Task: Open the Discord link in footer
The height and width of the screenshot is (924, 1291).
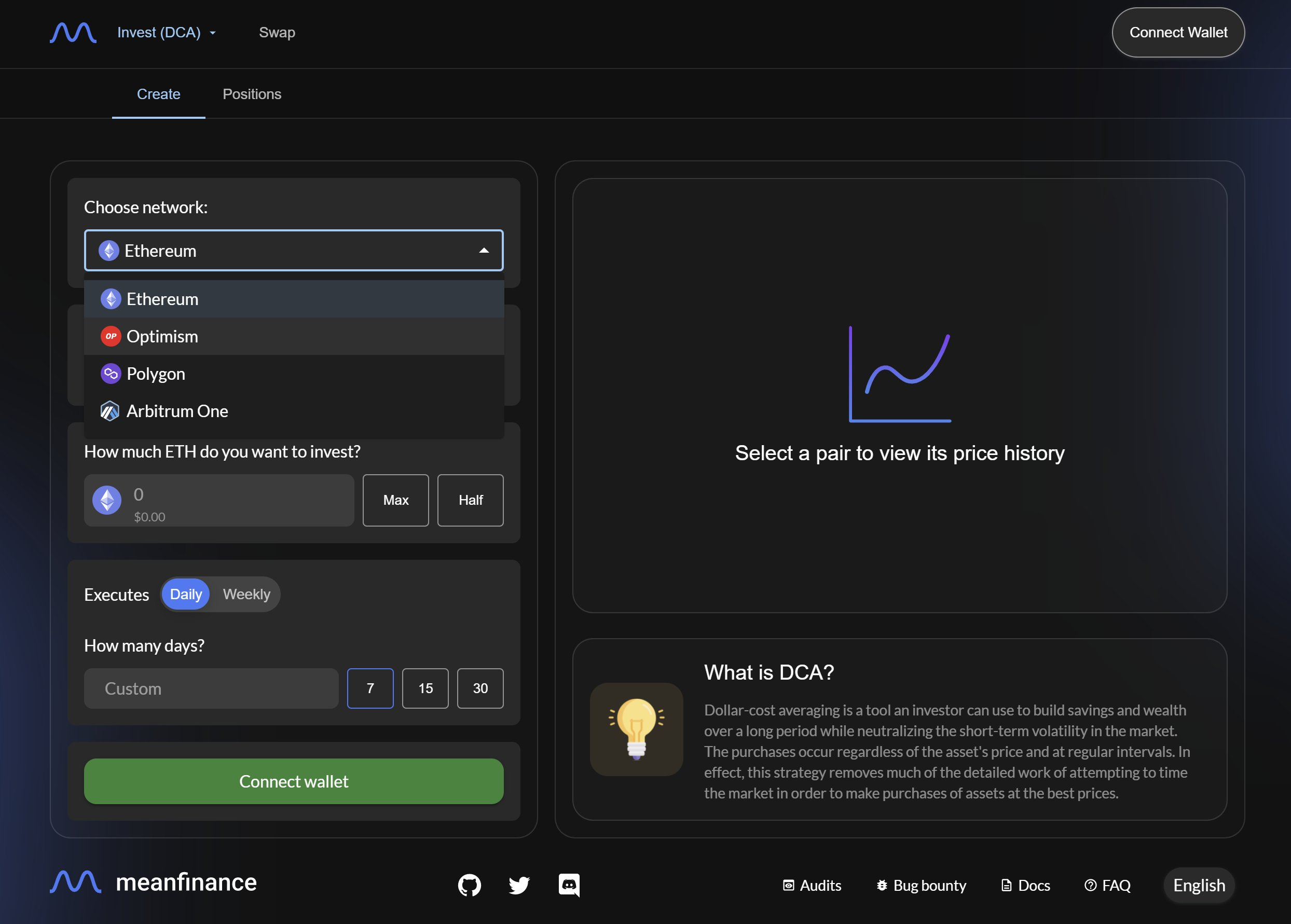Action: click(569, 885)
